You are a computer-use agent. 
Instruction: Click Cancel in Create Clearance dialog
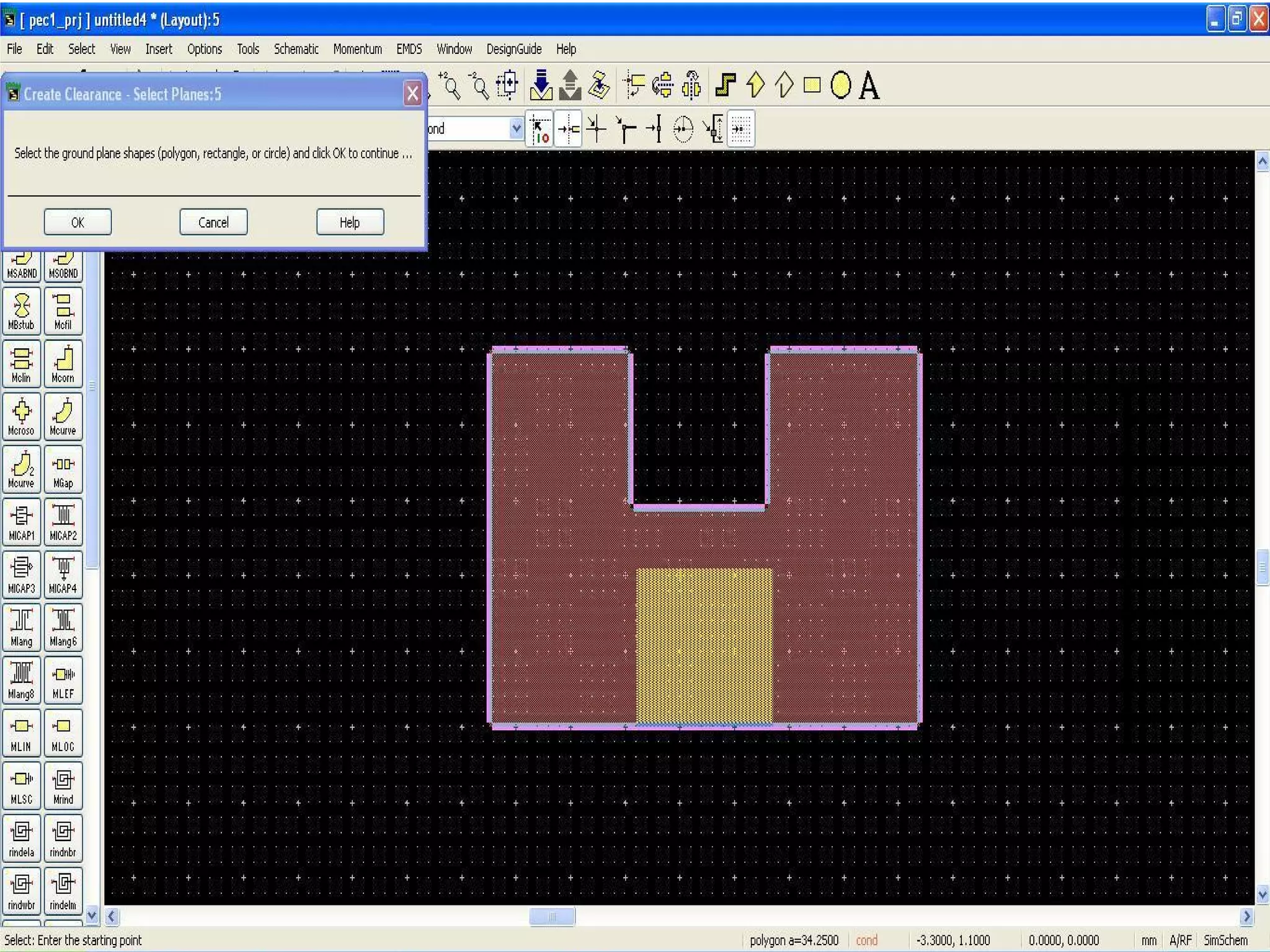coord(213,223)
